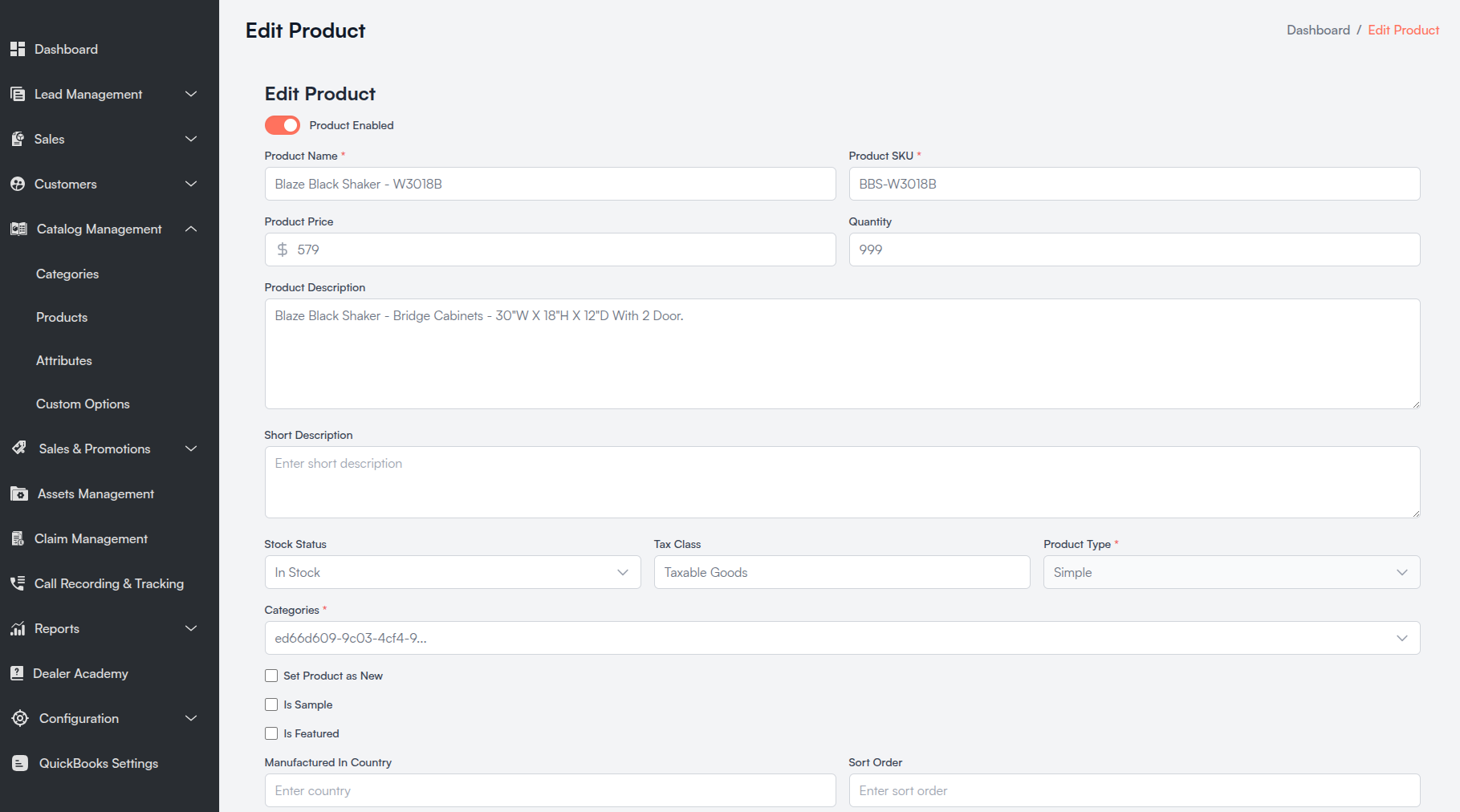Viewport: 1460px width, 812px height.
Task: Toggle the Product Enabled switch
Action: point(283,125)
